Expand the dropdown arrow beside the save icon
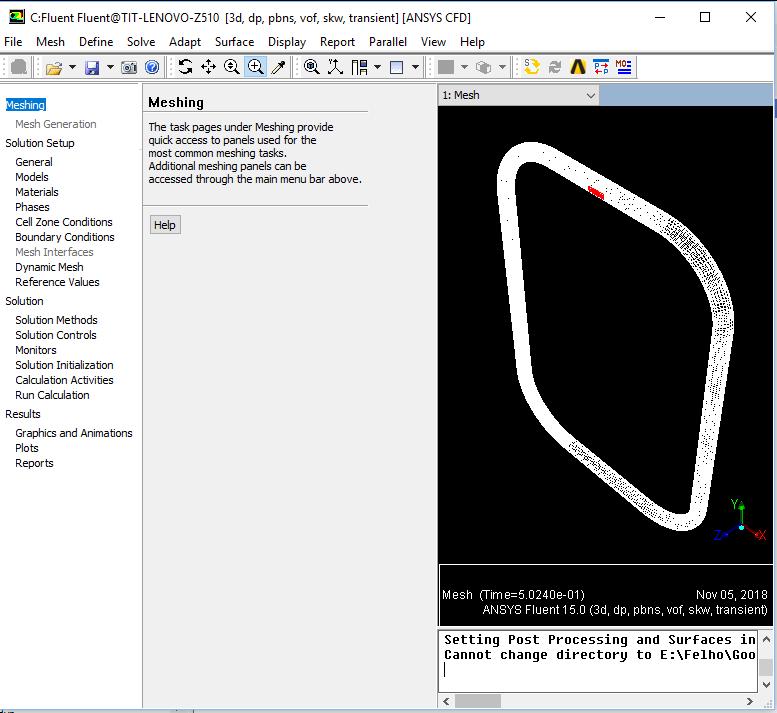777x713 pixels. pos(110,67)
